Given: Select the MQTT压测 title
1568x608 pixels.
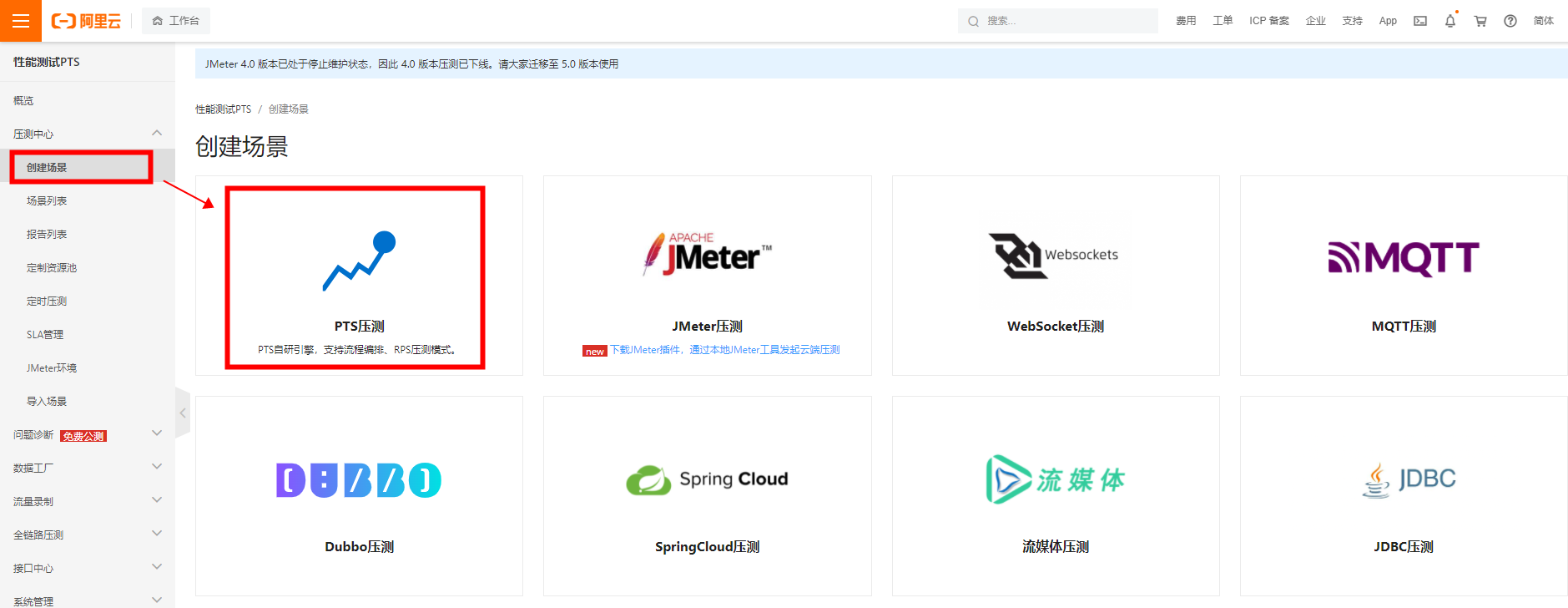Looking at the screenshot, I should pos(1404,327).
